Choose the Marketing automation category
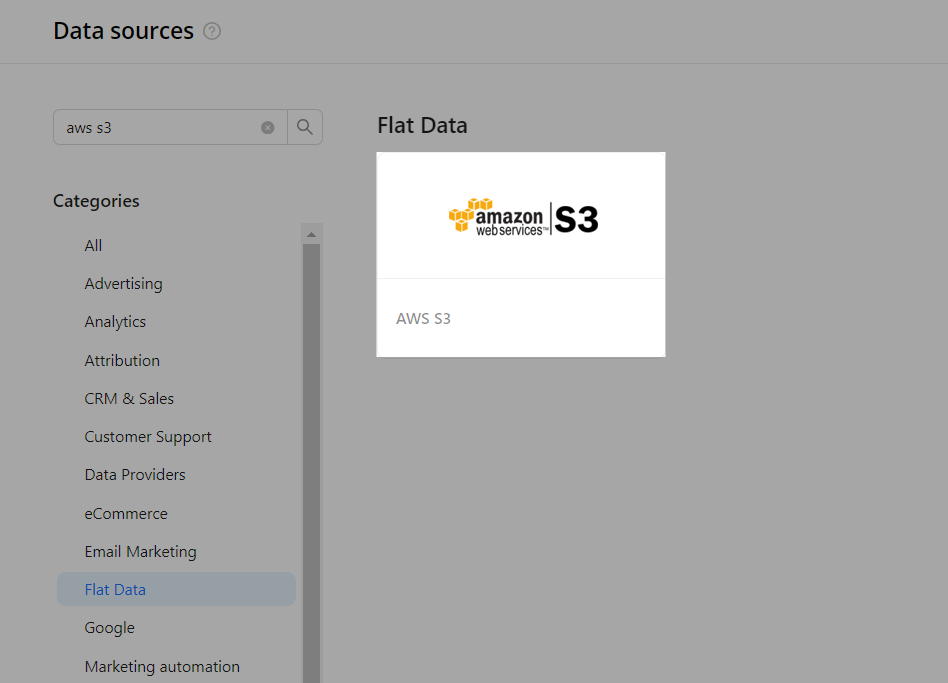The height and width of the screenshot is (683, 948). point(162,667)
